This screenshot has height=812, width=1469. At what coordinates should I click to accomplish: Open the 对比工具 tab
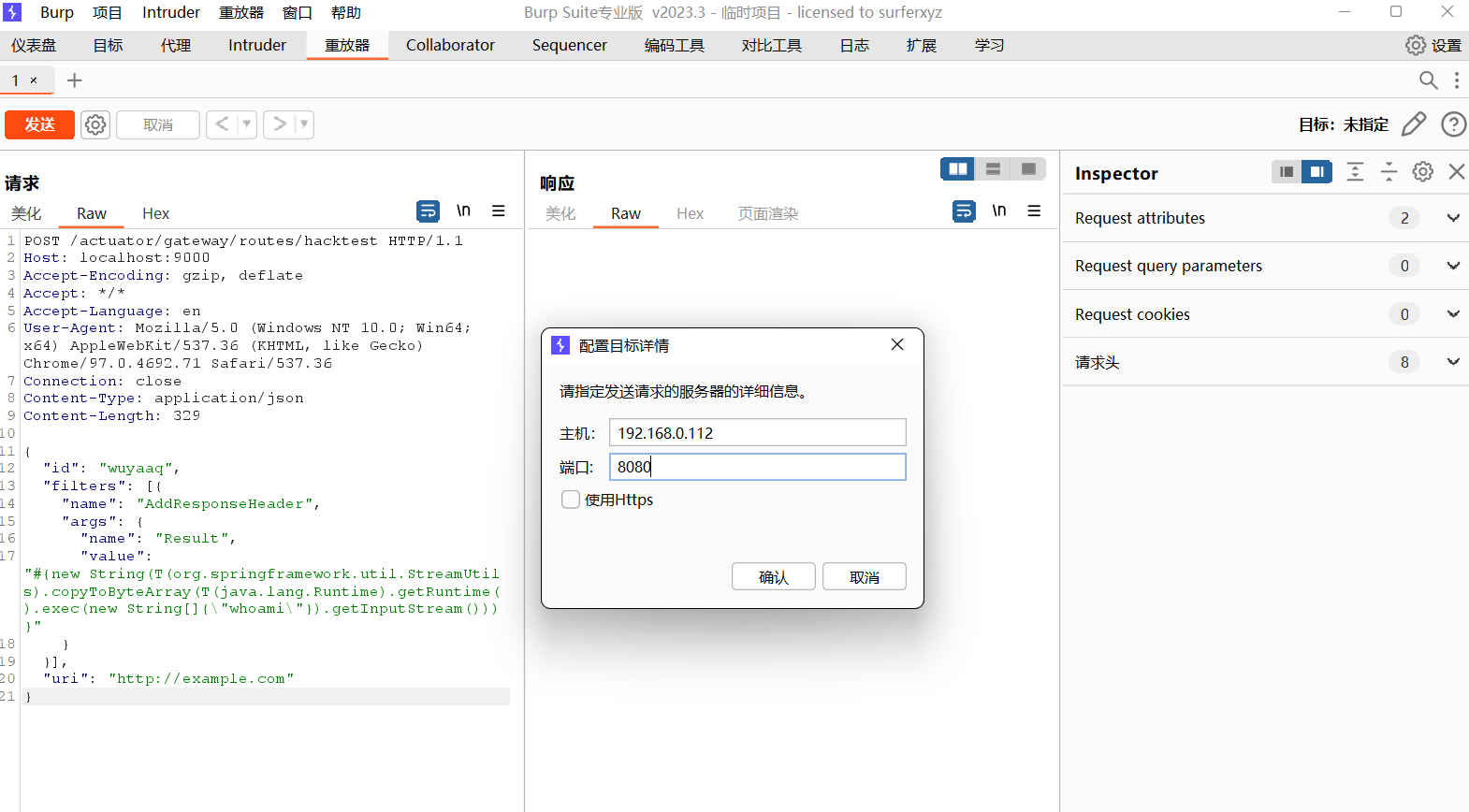tap(772, 45)
